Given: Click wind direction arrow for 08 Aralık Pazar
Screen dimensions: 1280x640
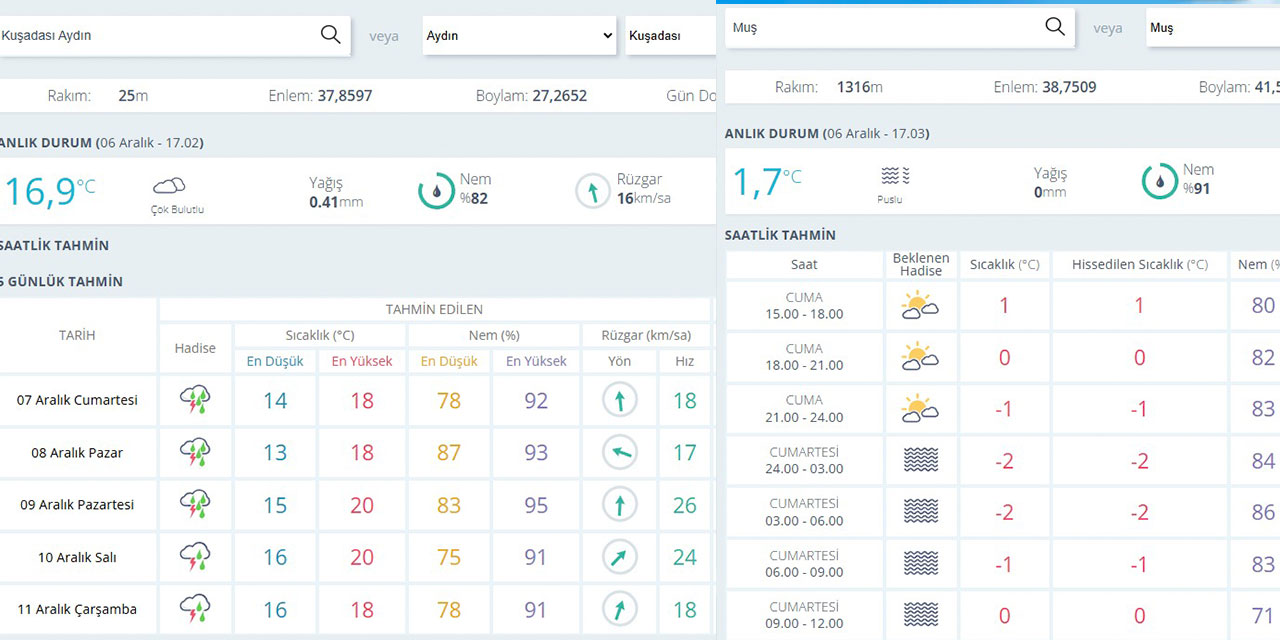Looking at the screenshot, I should [619, 453].
